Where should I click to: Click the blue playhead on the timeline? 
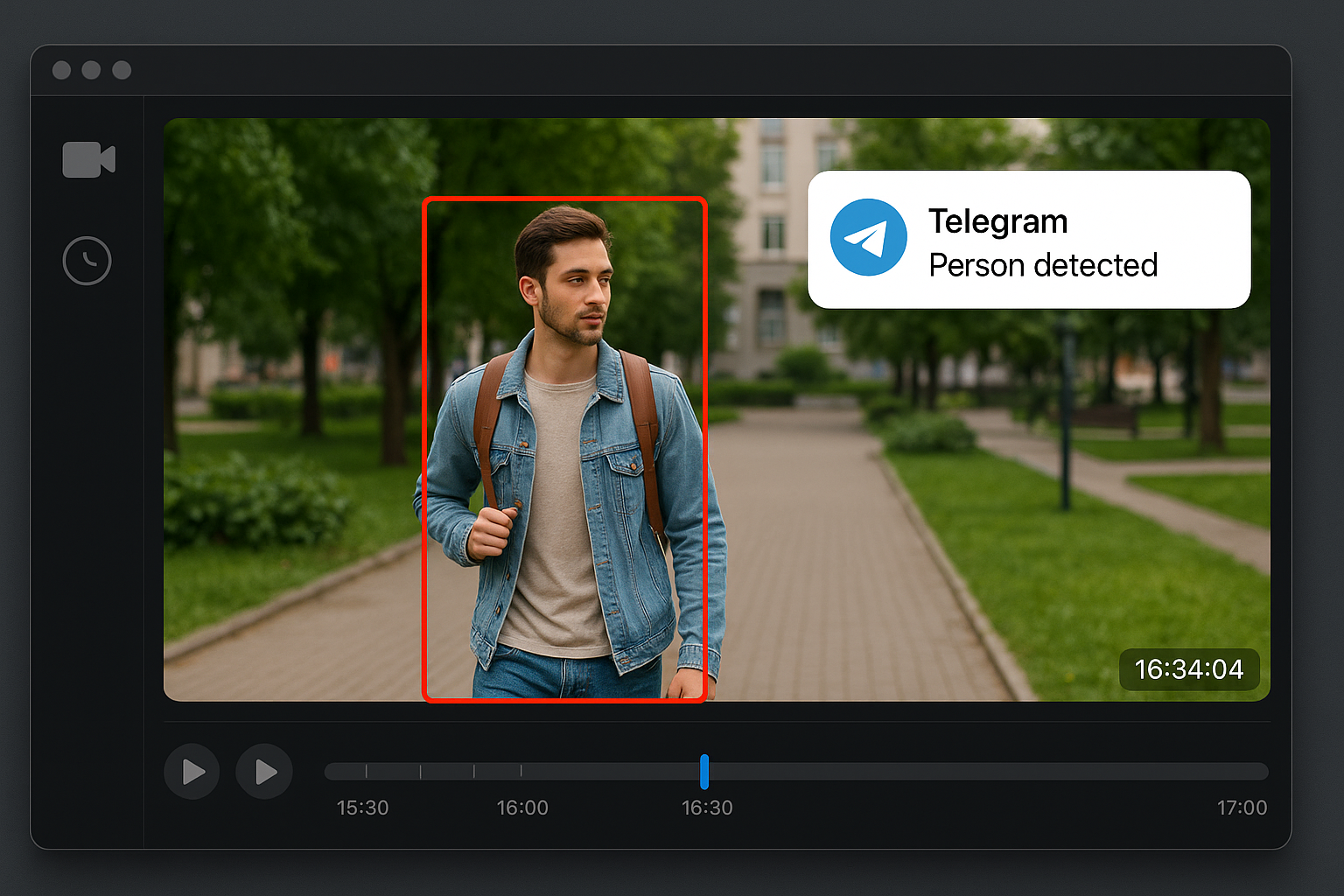click(704, 772)
